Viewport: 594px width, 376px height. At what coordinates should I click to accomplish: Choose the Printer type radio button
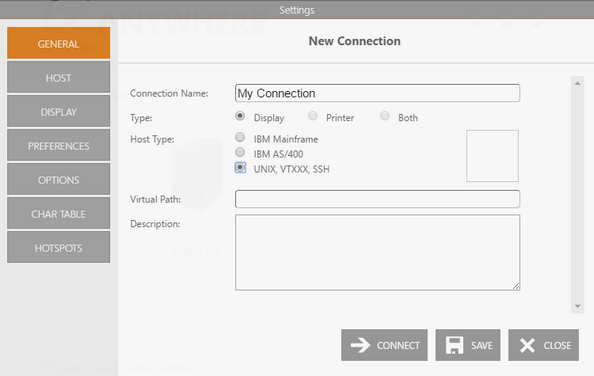coord(313,116)
